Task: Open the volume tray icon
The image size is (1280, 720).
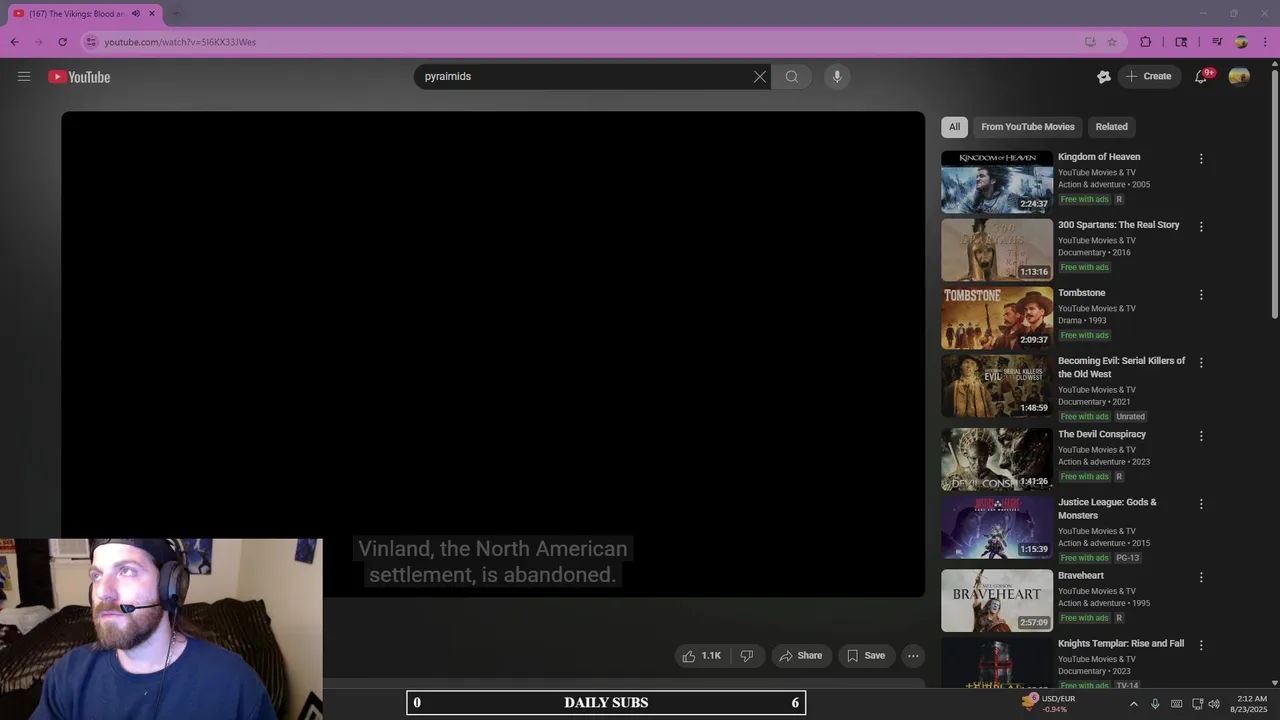Action: click(1214, 704)
